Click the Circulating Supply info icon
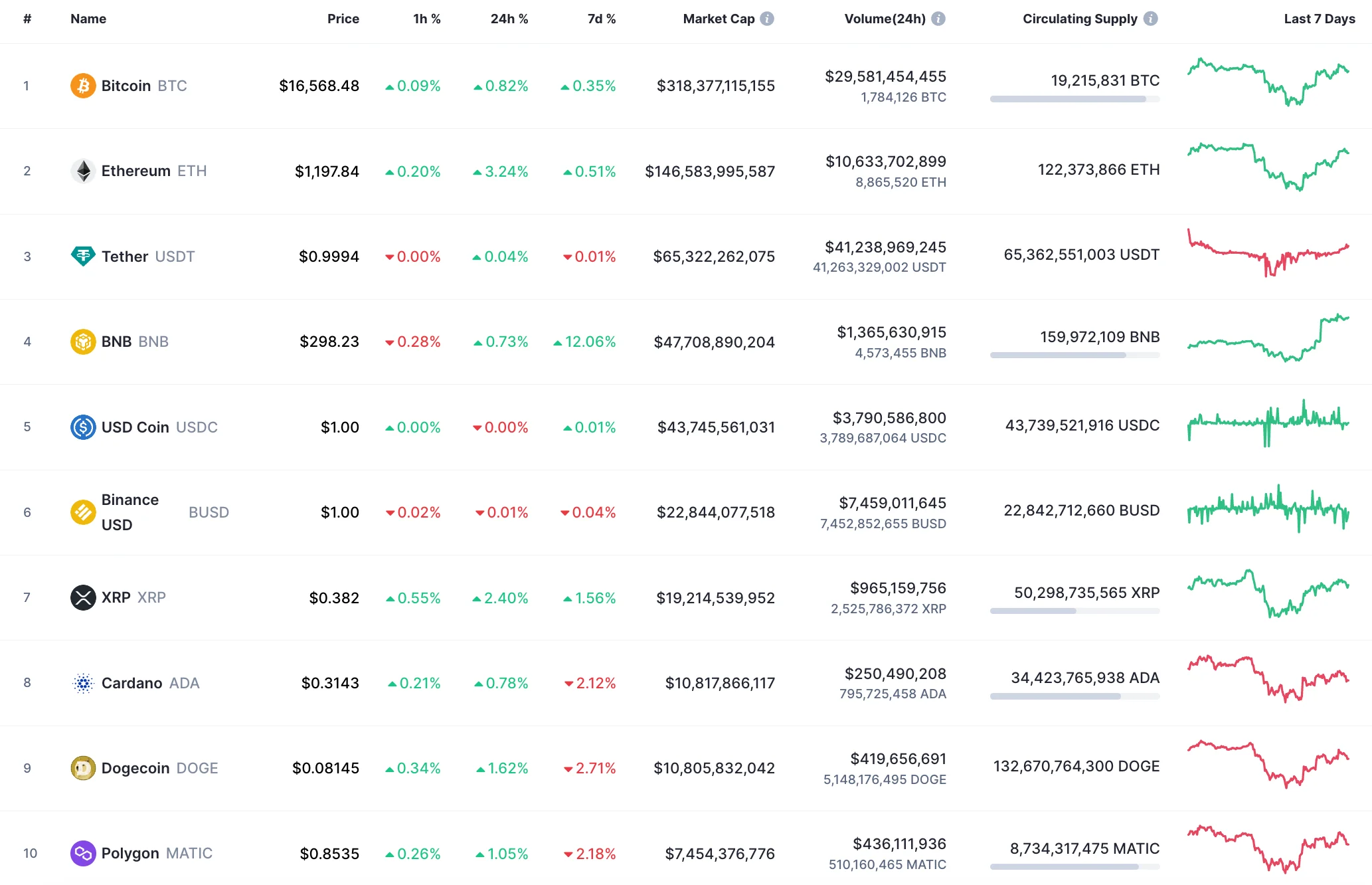 coord(1151,19)
